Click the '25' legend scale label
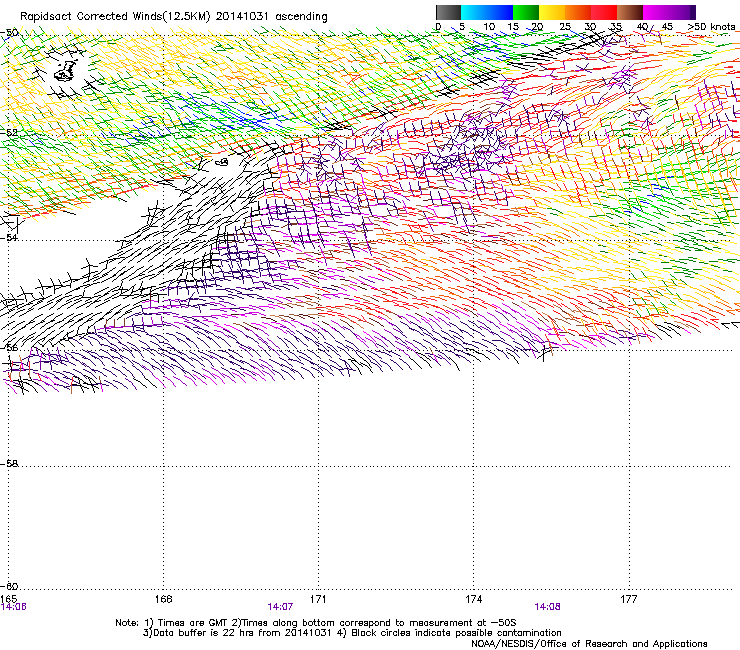 click(565, 27)
